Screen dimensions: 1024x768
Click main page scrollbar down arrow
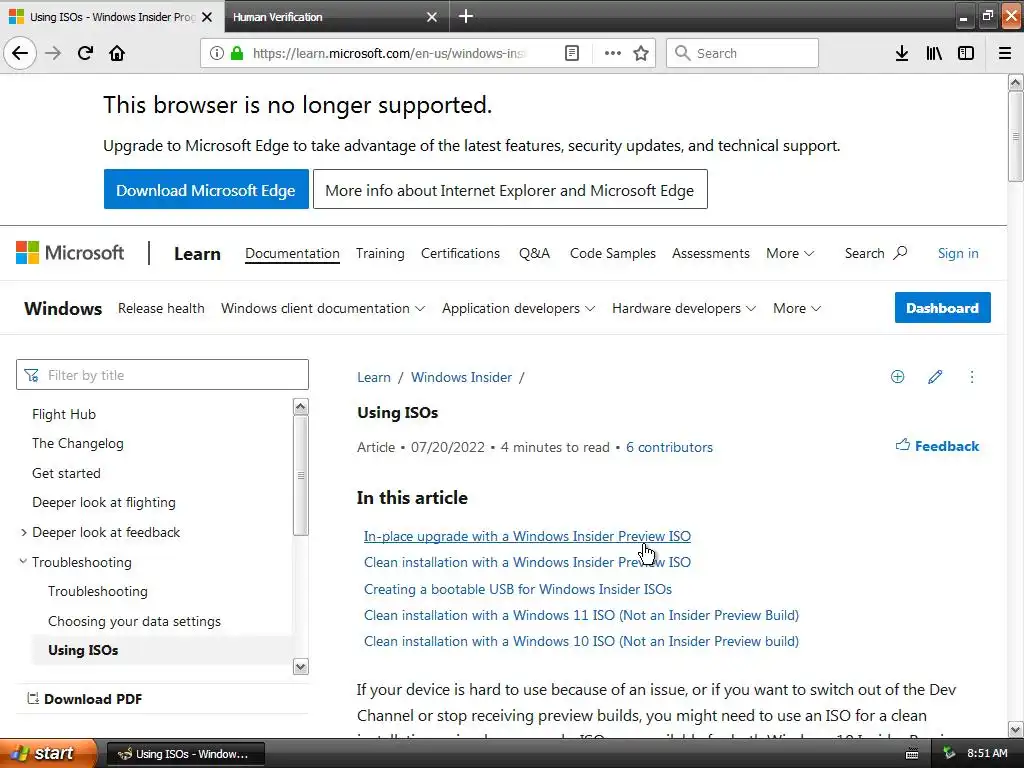click(x=1016, y=729)
